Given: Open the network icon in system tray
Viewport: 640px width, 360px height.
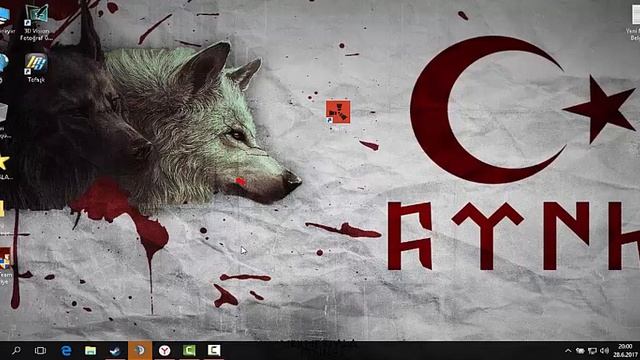Looking at the screenshot, I should 592,351.
